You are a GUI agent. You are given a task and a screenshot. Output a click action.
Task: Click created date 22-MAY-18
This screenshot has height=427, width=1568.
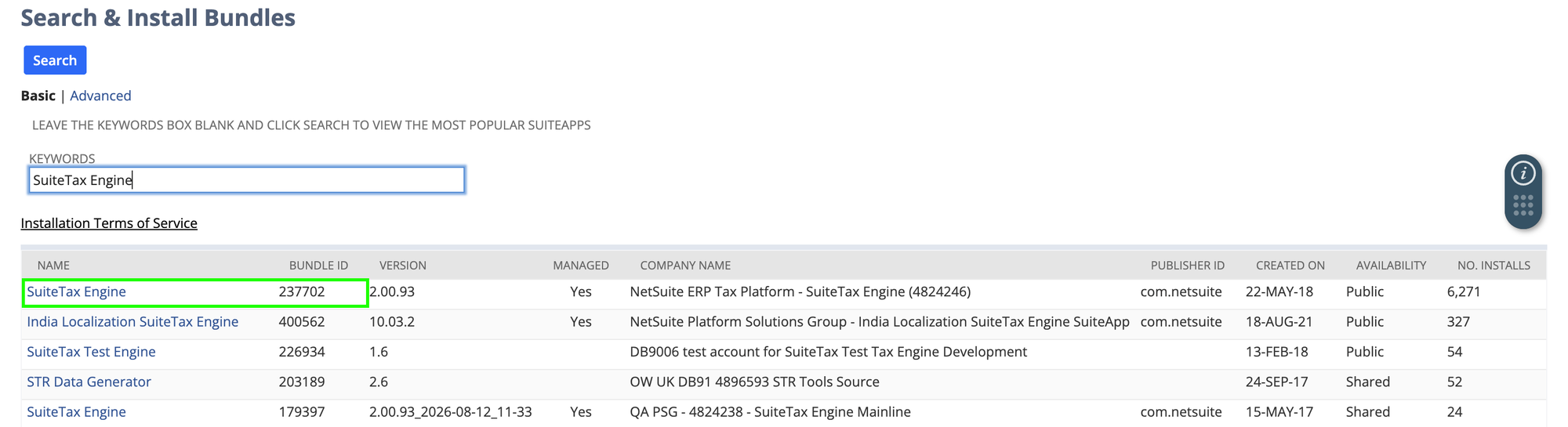pos(1279,291)
